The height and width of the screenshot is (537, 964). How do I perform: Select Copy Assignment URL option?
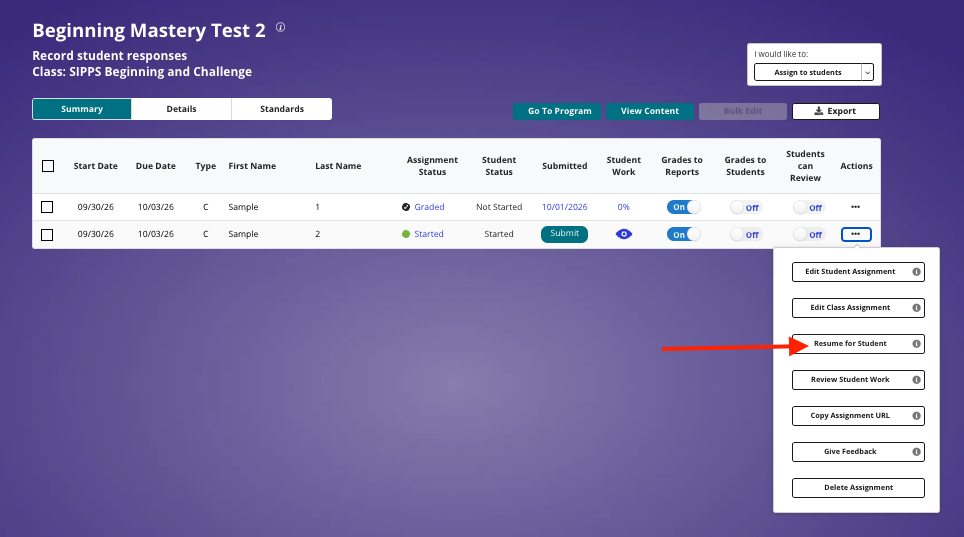858,416
